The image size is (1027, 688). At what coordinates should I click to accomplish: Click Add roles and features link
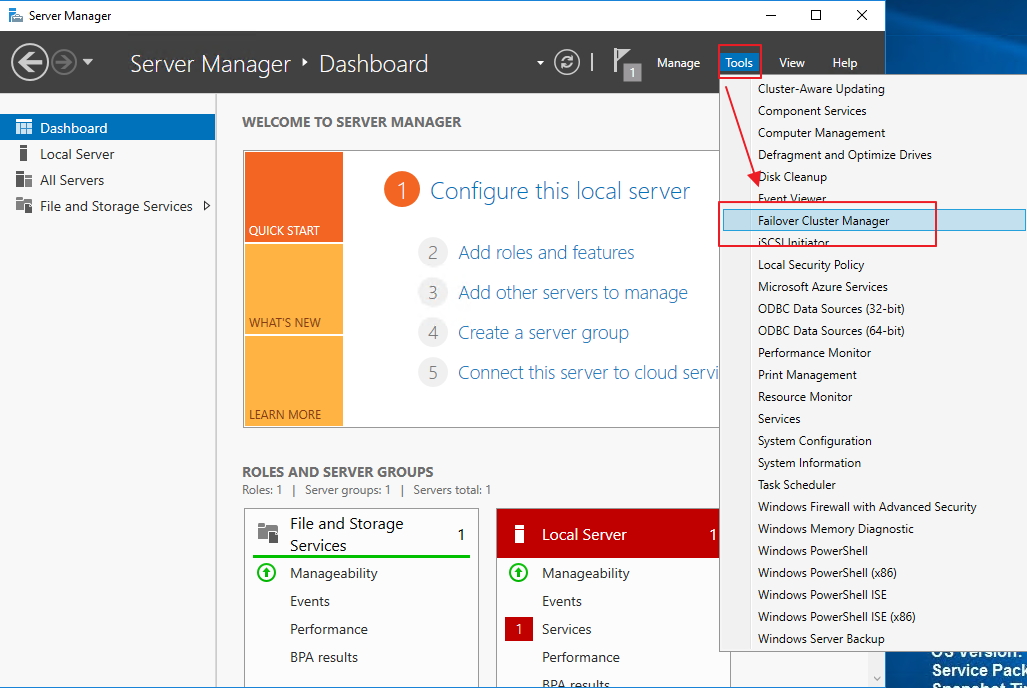[546, 253]
